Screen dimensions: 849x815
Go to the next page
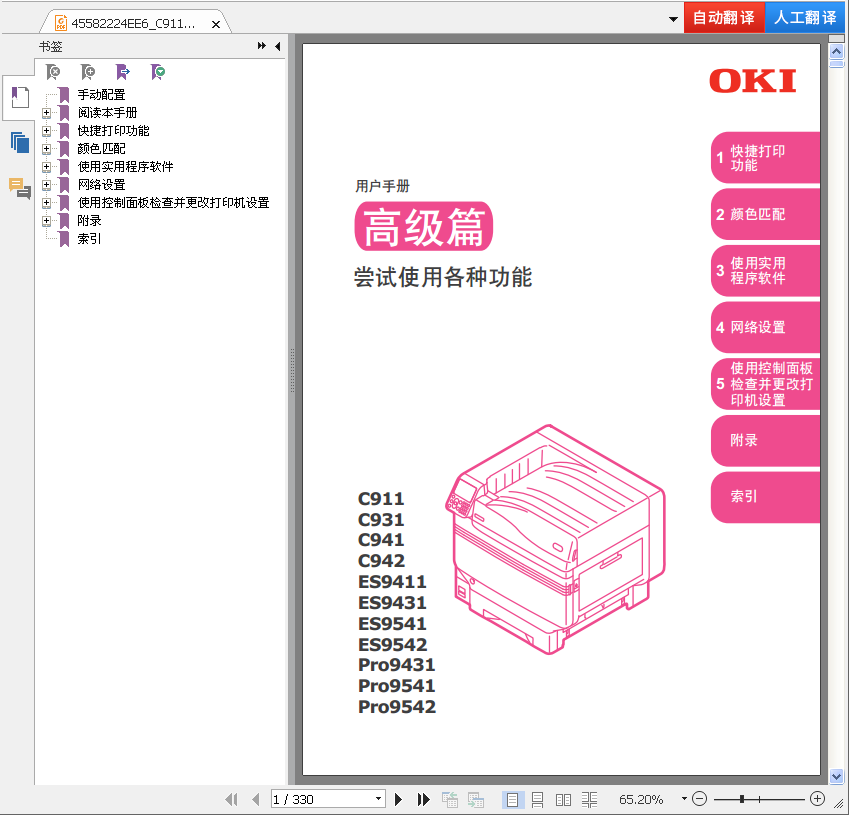(399, 799)
